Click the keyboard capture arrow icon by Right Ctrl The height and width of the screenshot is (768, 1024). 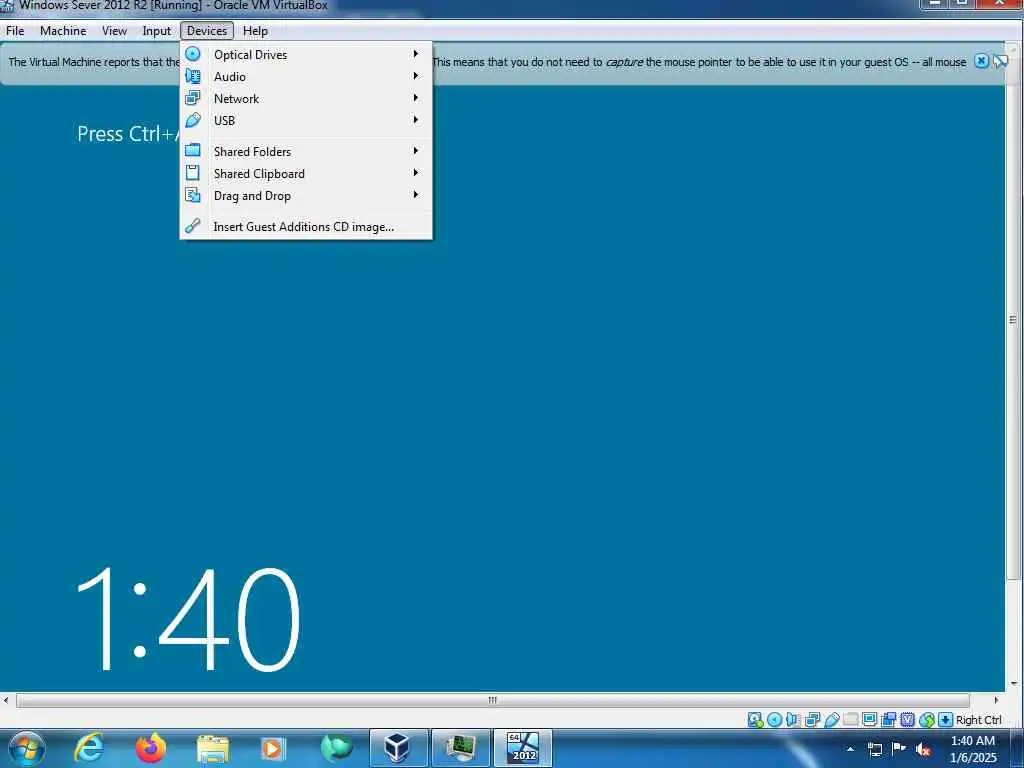pos(945,720)
